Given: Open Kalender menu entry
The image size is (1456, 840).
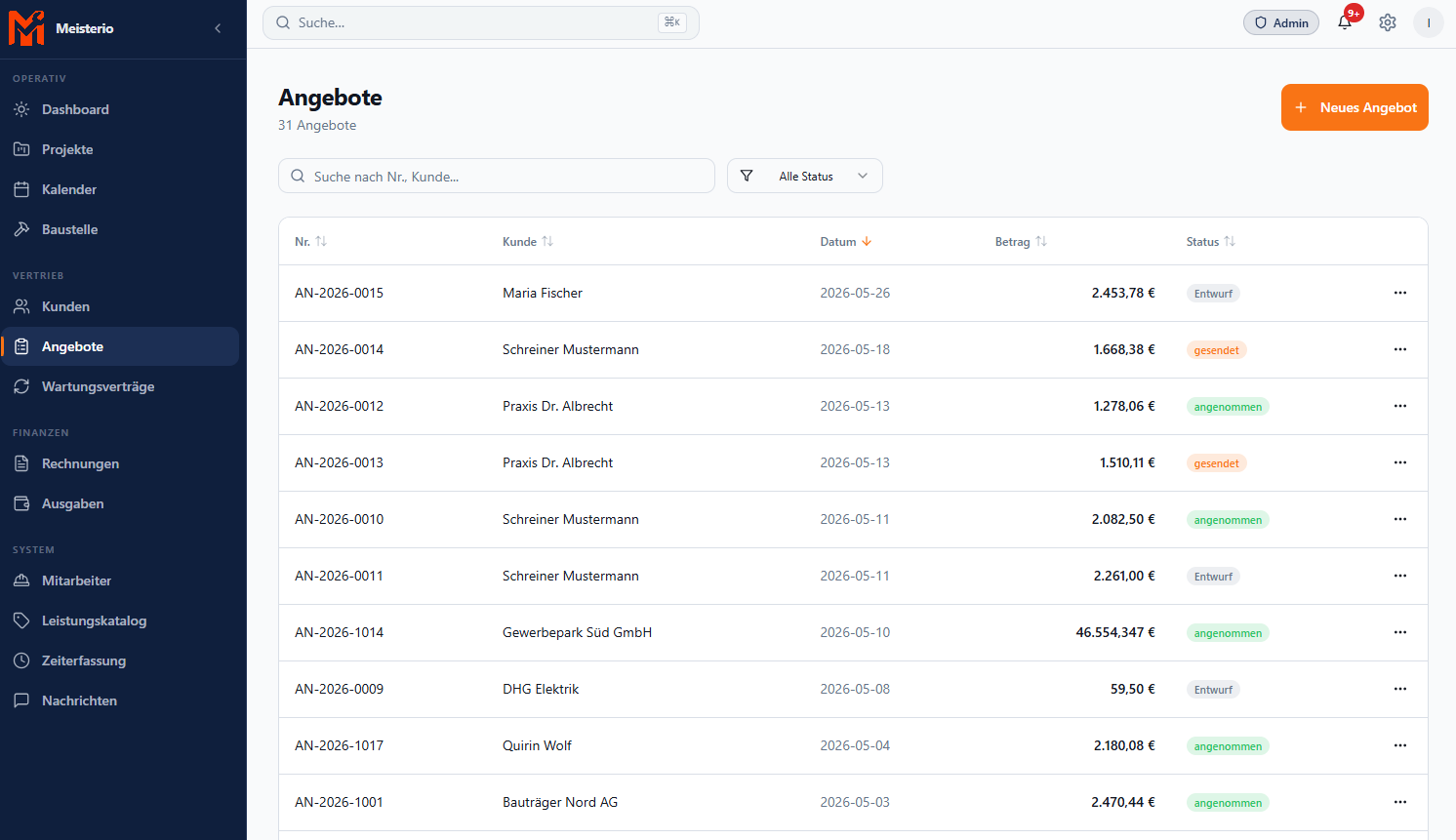Looking at the screenshot, I should (120, 189).
